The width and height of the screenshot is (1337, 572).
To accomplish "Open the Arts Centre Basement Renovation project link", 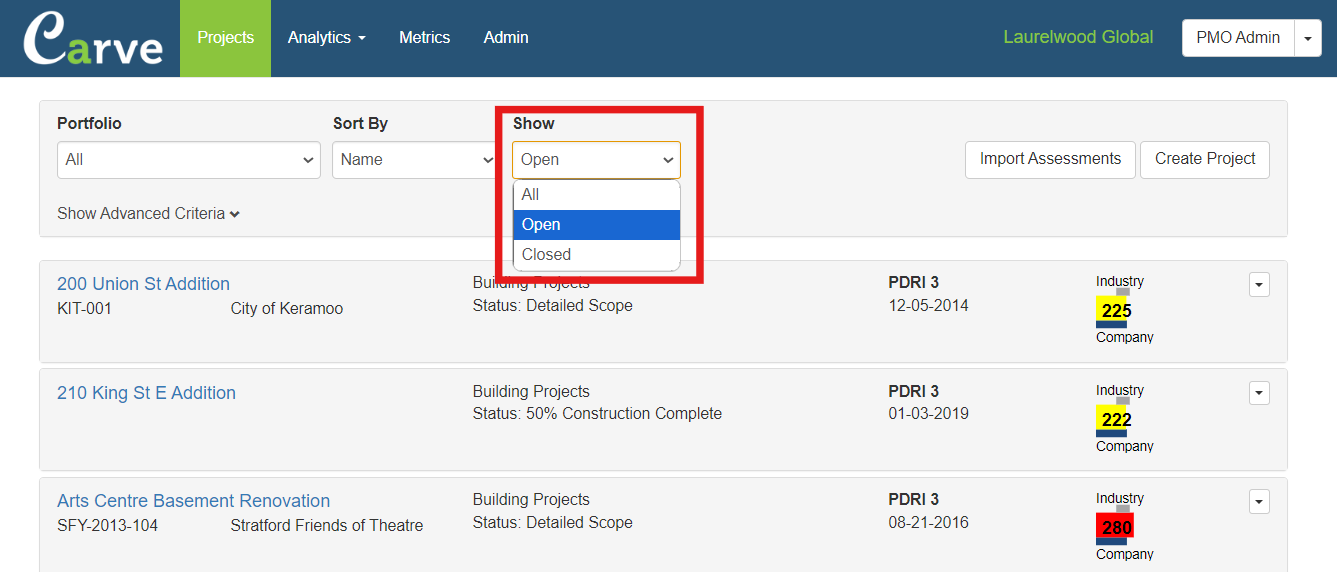I will [x=193, y=501].
